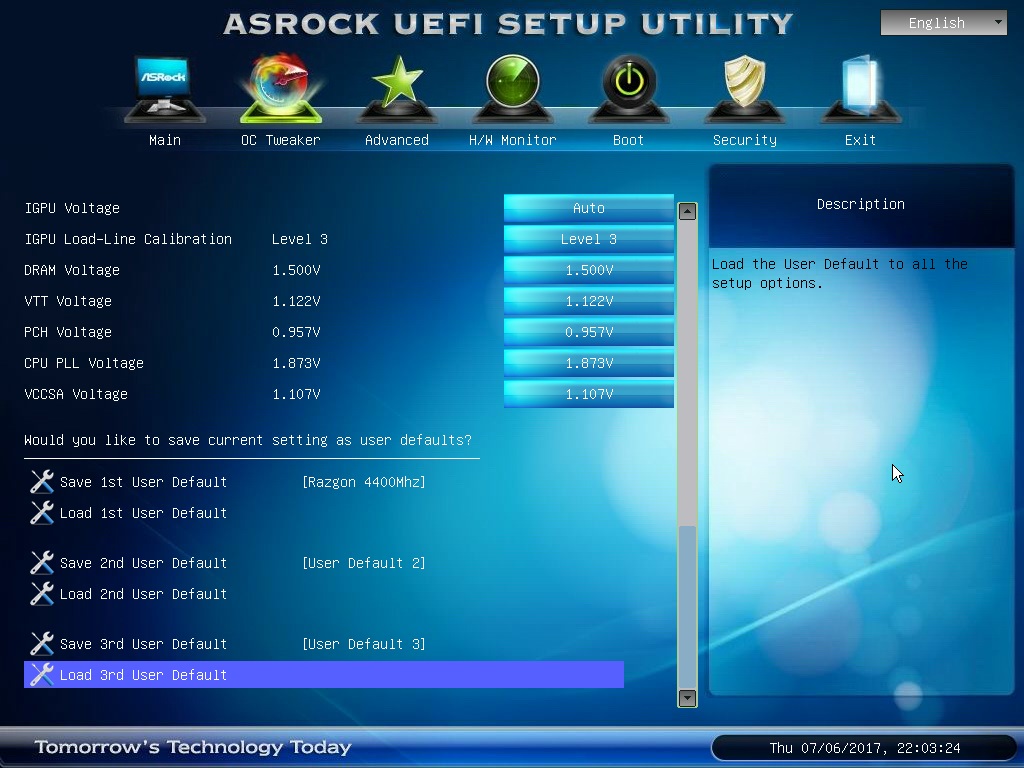Switch to the Security tab label
The image size is (1024, 768).
pos(744,140)
